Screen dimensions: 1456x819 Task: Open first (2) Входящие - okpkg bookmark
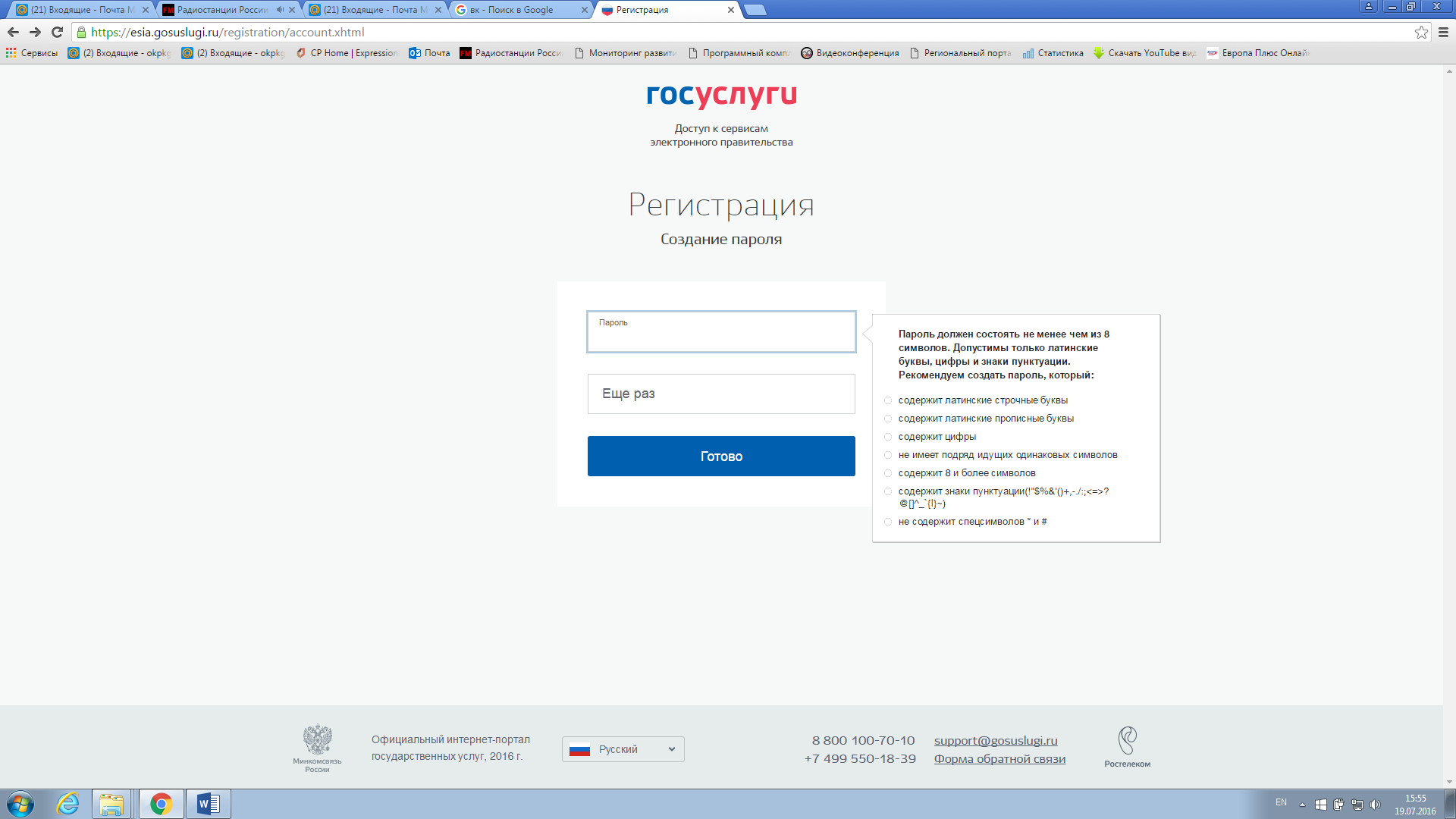tap(120, 53)
